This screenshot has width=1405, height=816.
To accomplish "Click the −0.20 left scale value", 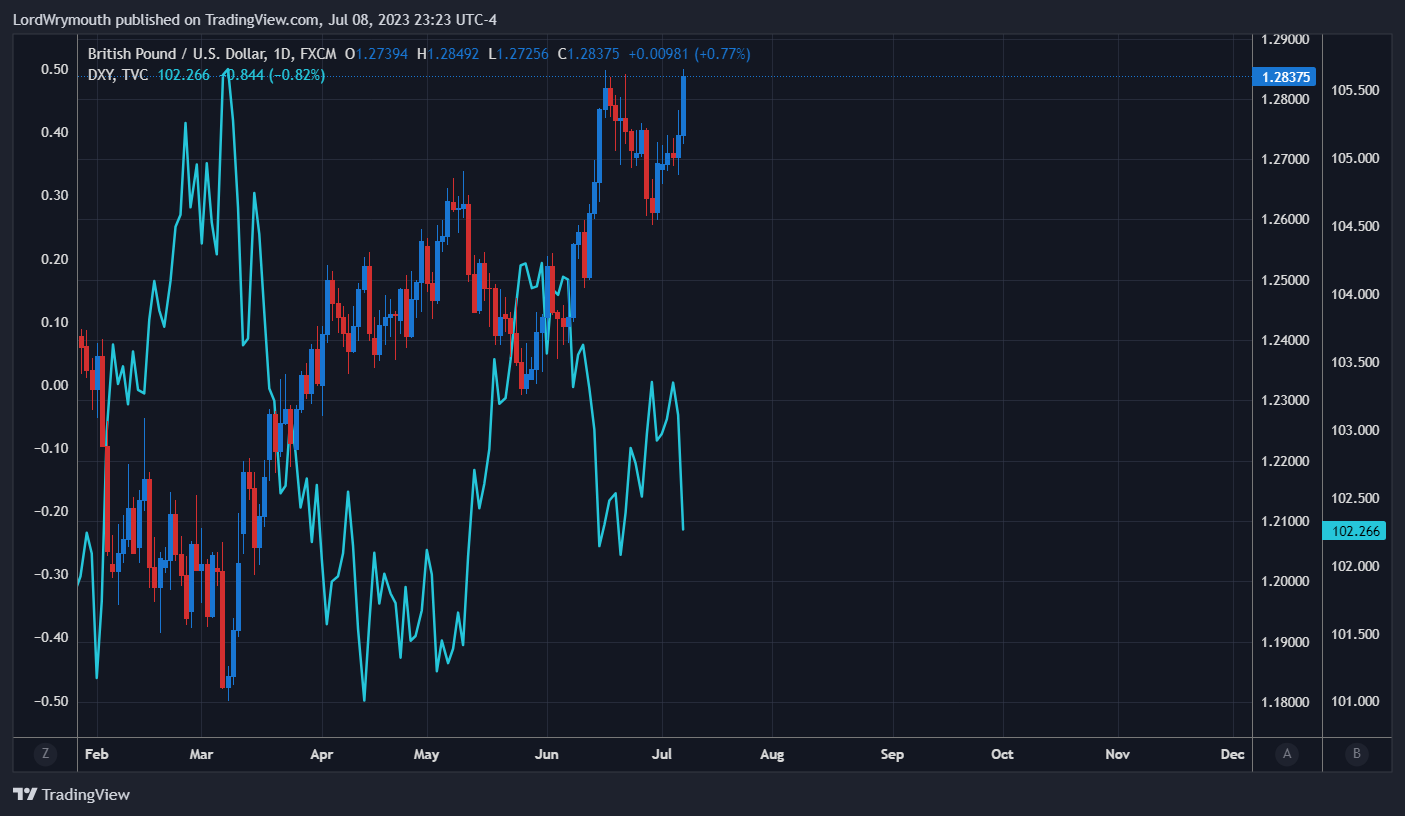I will (x=50, y=511).
